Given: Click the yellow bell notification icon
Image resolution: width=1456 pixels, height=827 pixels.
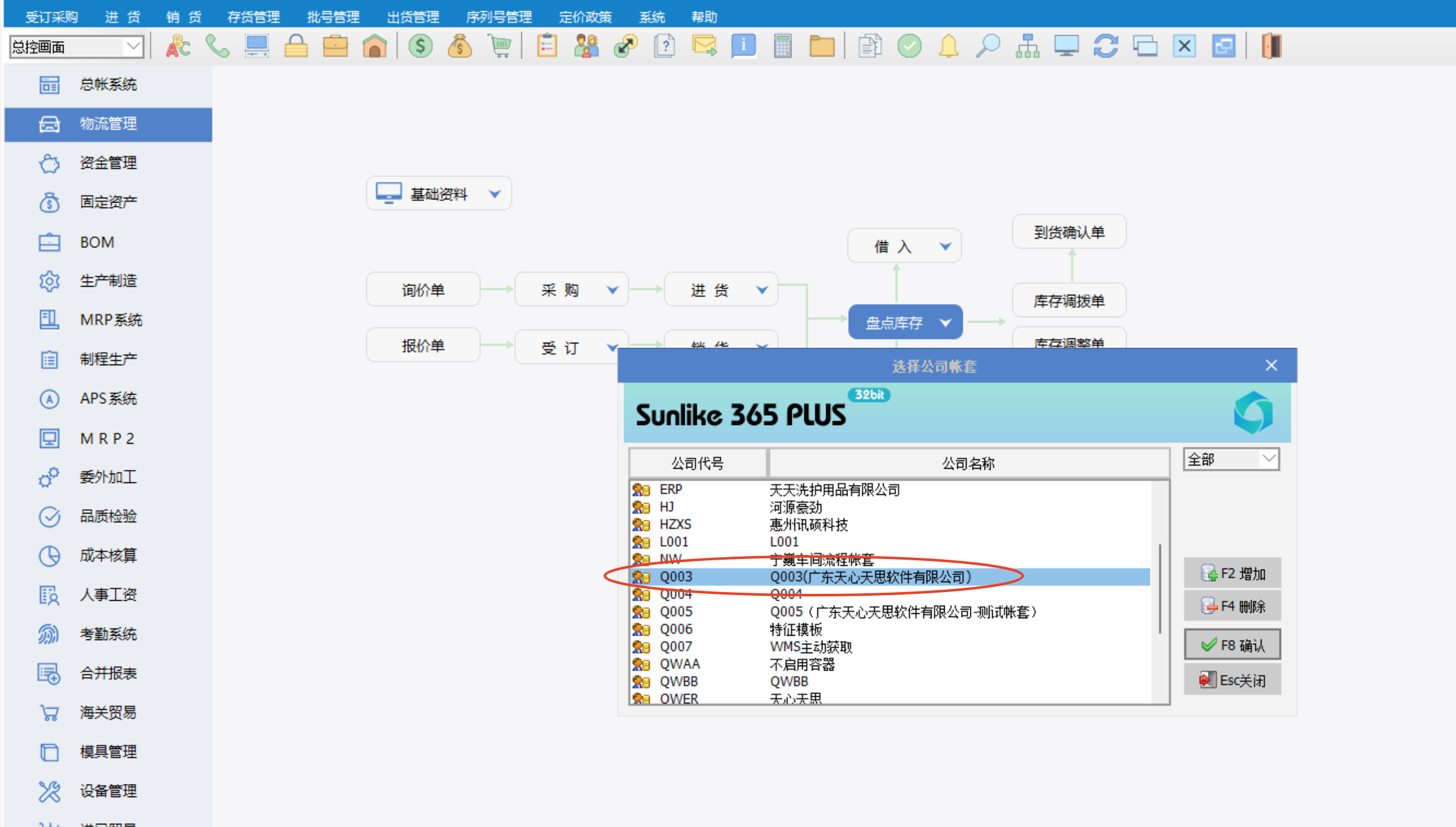Looking at the screenshot, I should (x=948, y=46).
